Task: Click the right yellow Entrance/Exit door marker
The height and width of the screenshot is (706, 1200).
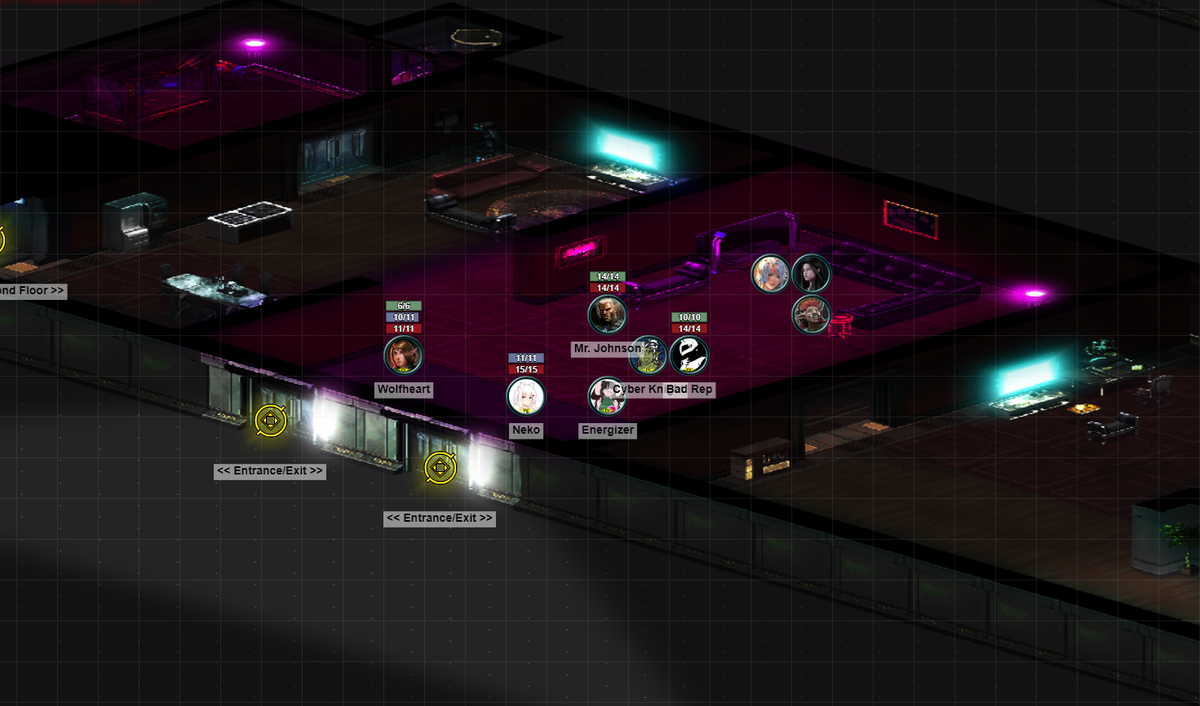Action: [x=439, y=467]
